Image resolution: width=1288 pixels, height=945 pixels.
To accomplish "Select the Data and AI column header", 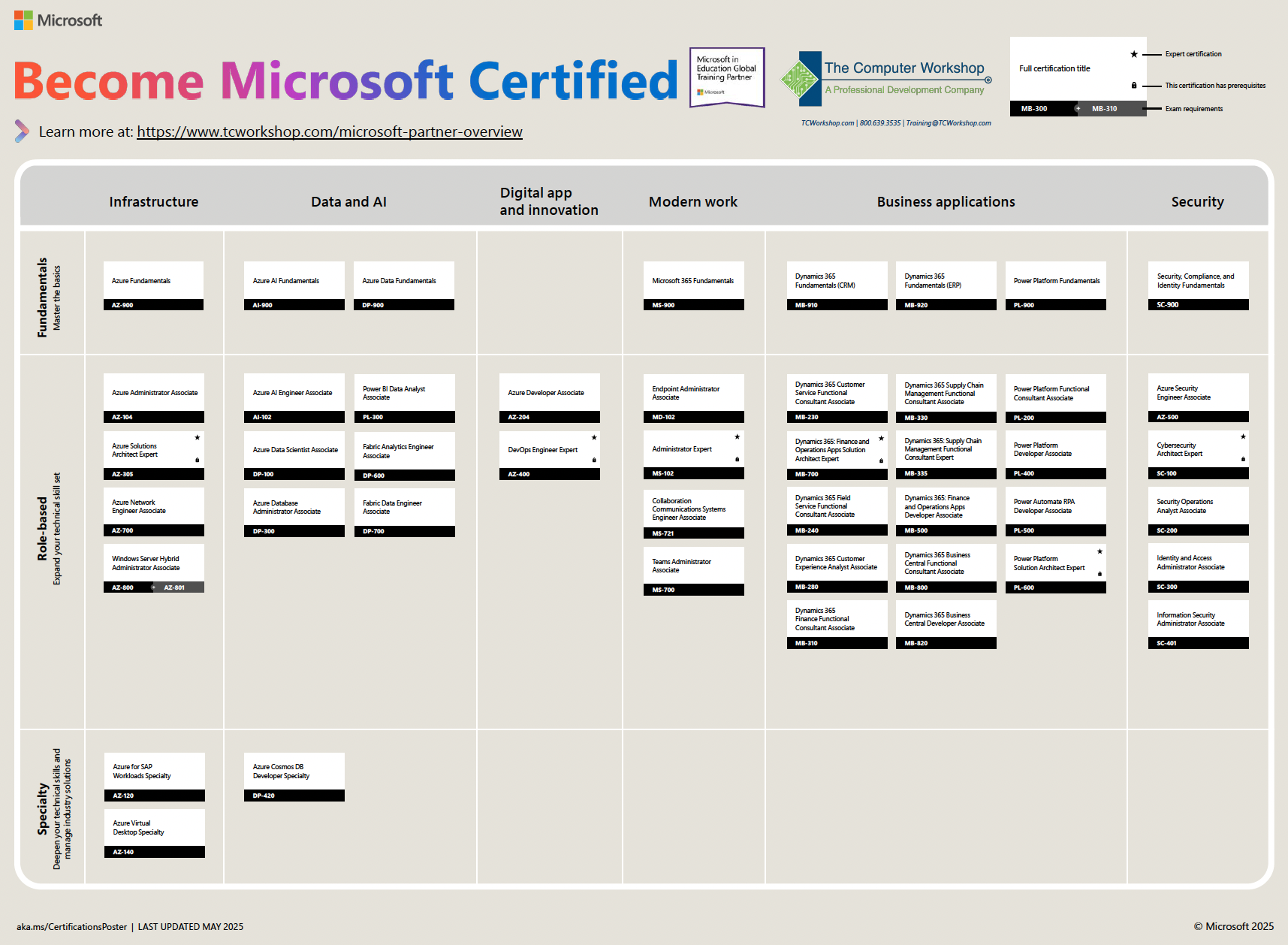I will tap(349, 201).
